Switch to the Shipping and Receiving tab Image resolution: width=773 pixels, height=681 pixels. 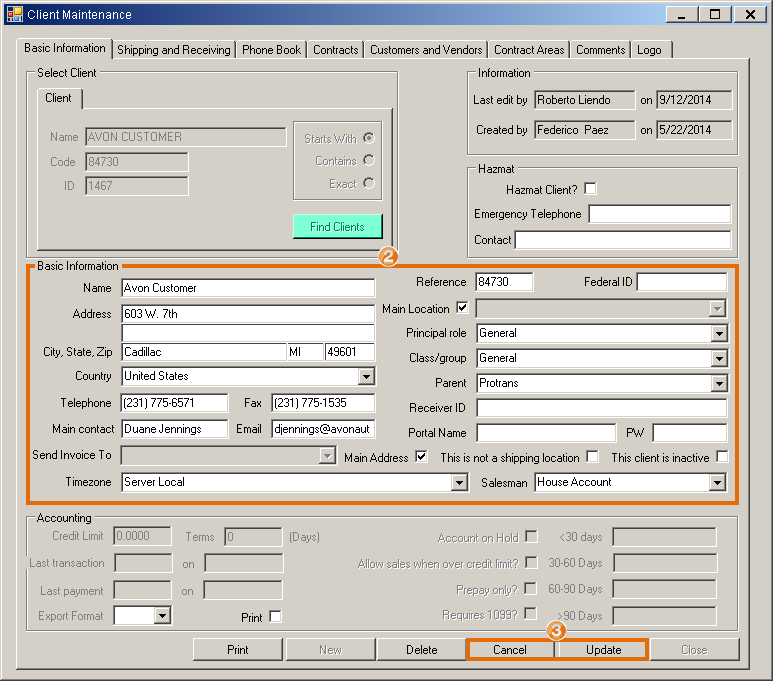click(x=174, y=50)
